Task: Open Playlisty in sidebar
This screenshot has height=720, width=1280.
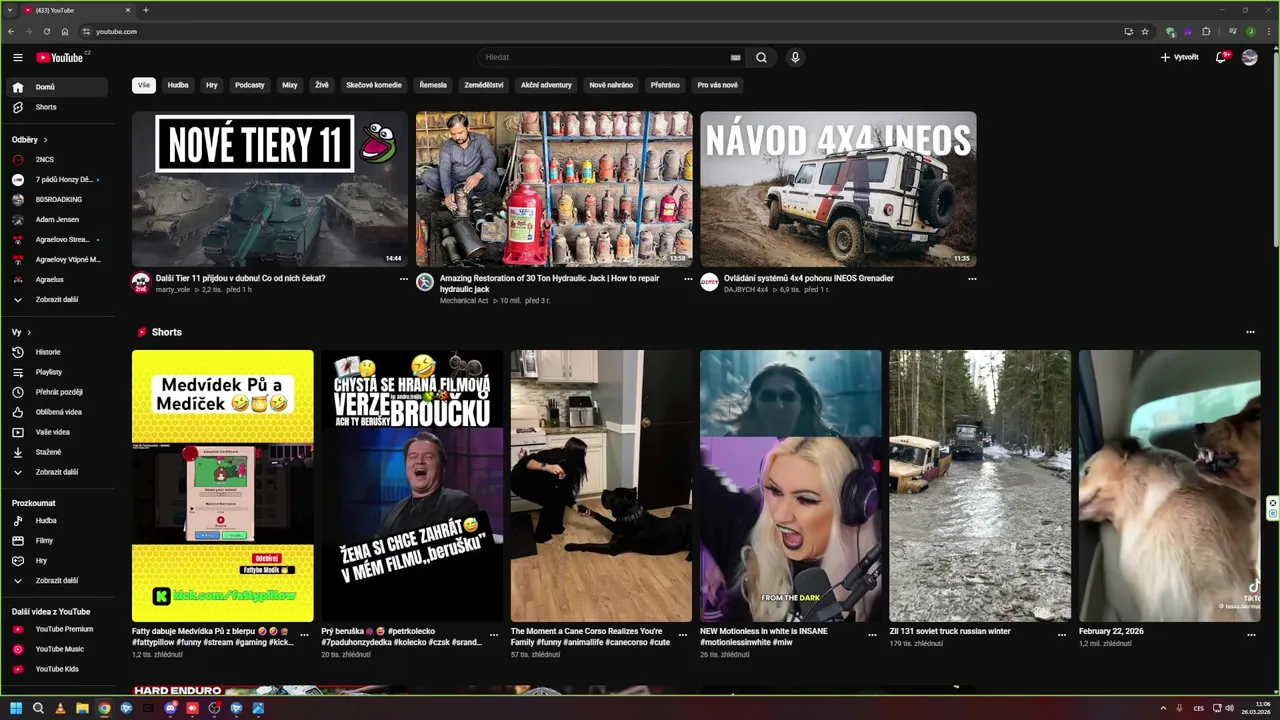Action: coord(58,372)
